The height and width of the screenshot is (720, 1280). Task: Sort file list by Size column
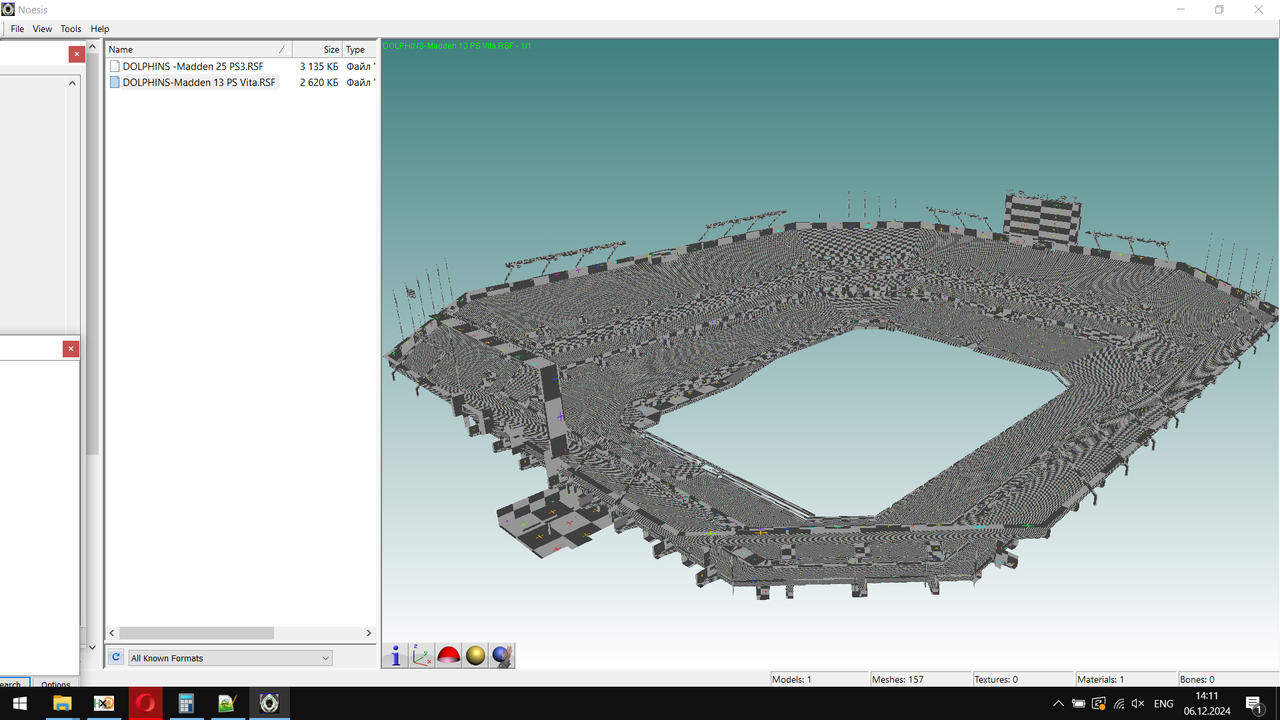pyautogui.click(x=317, y=49)
